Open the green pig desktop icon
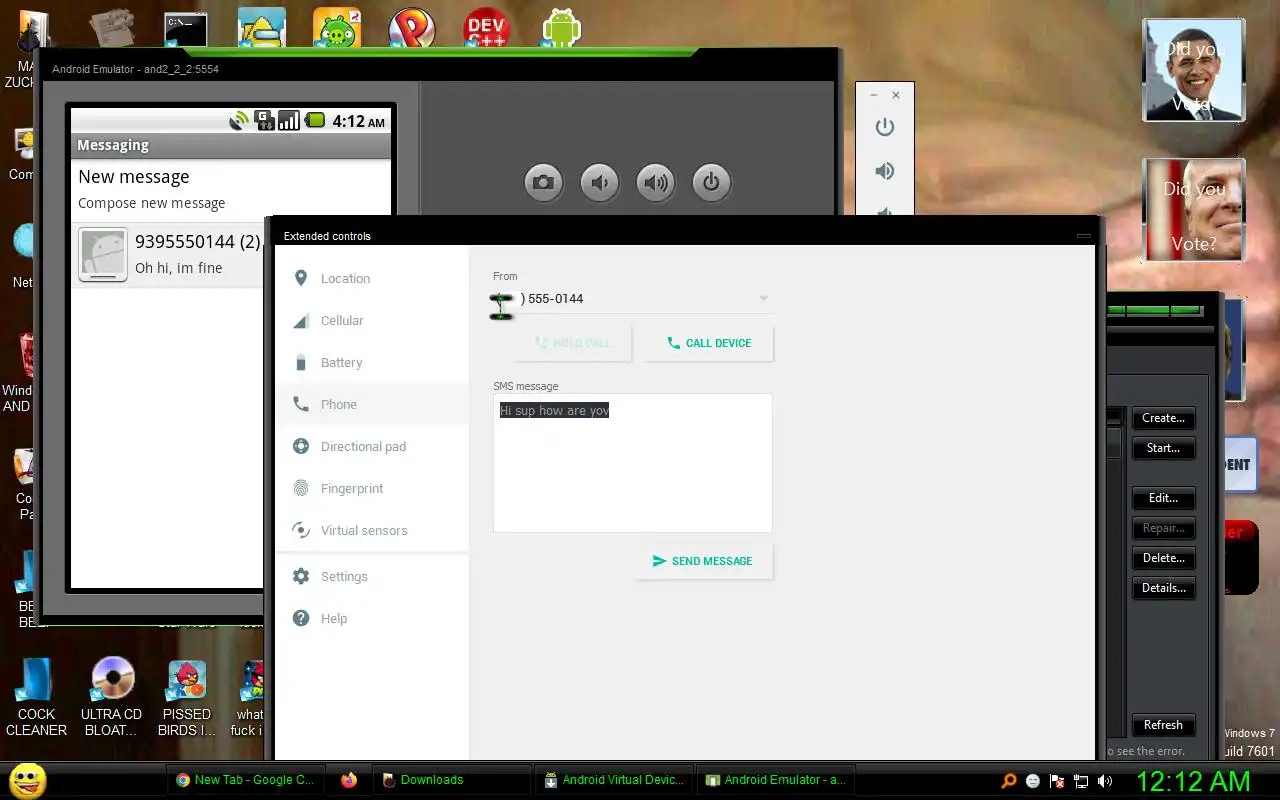The image size is (1280, 800). click(x=337, y=28)
